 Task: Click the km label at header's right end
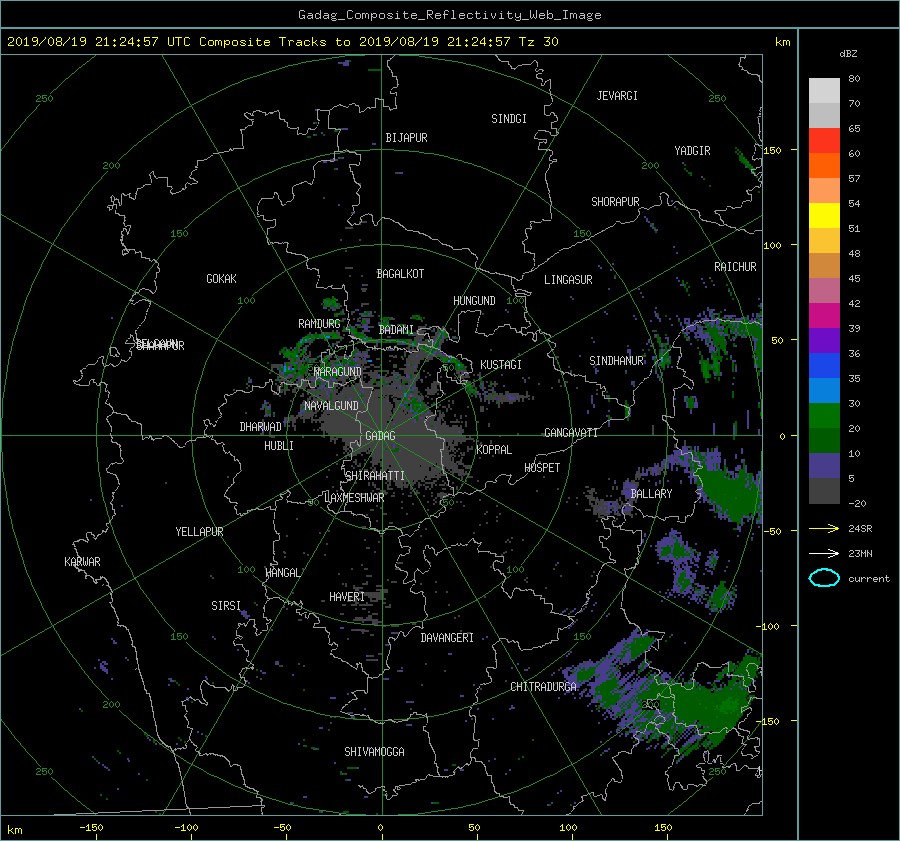[782, 42]
